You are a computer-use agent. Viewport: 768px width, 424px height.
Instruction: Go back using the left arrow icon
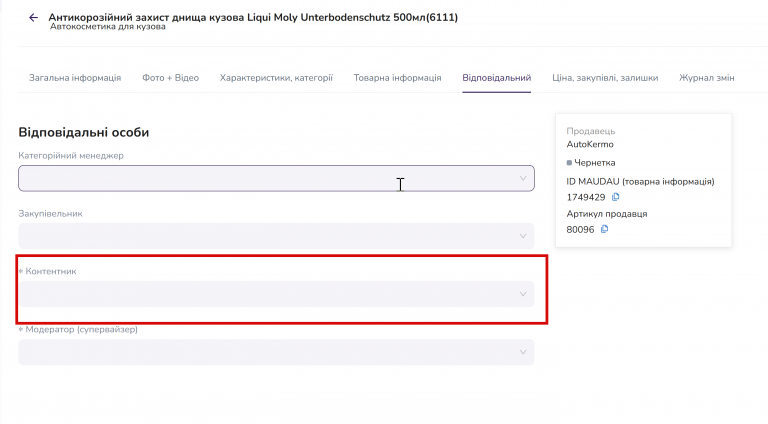point(33,18)
